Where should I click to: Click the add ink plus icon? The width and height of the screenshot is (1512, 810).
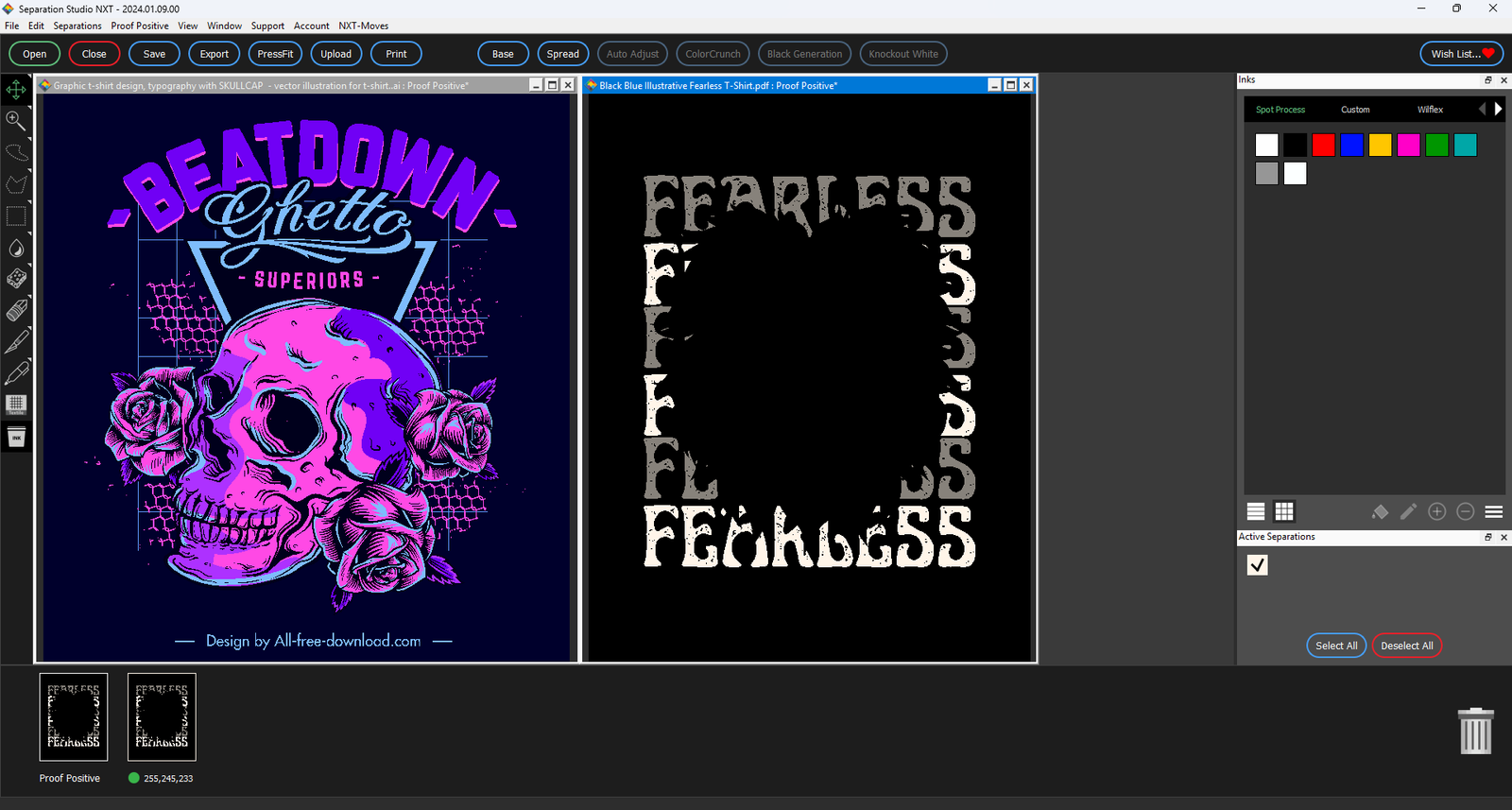tap(1437, 511)
